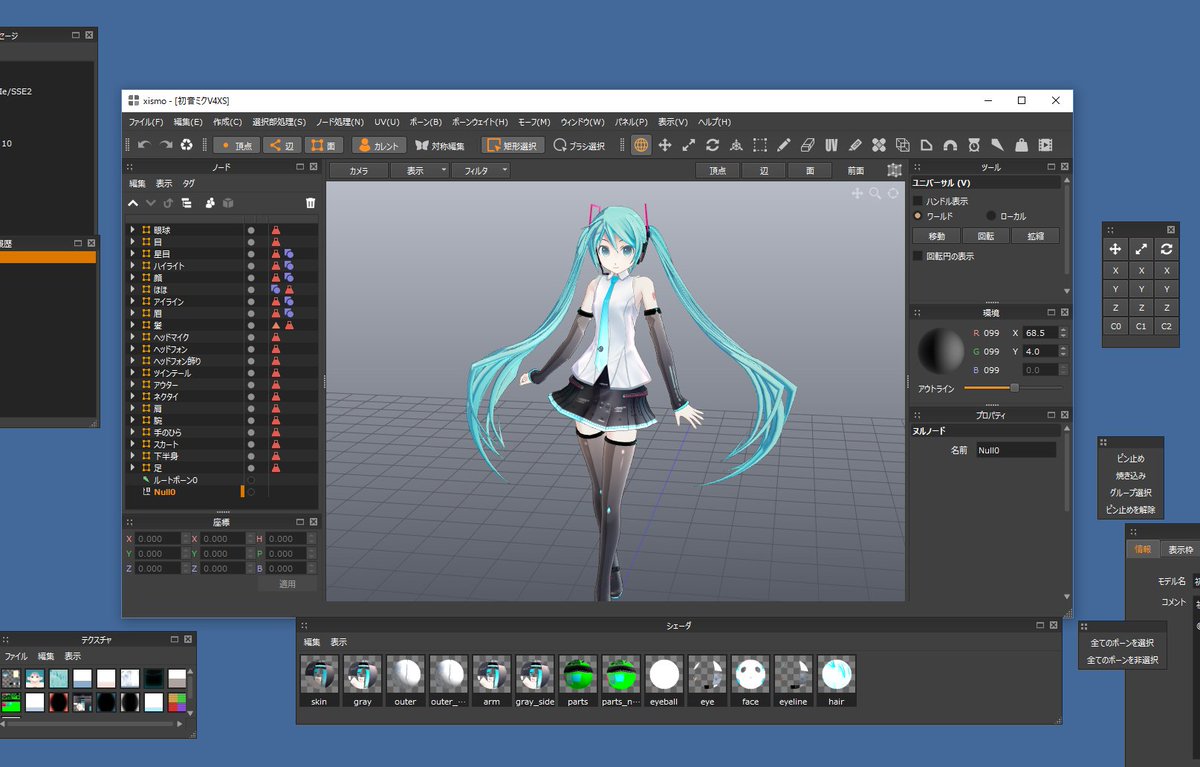Click the lighting sphere preview in 環境
The image size is (1200, 767).
[x=942, y=350]
